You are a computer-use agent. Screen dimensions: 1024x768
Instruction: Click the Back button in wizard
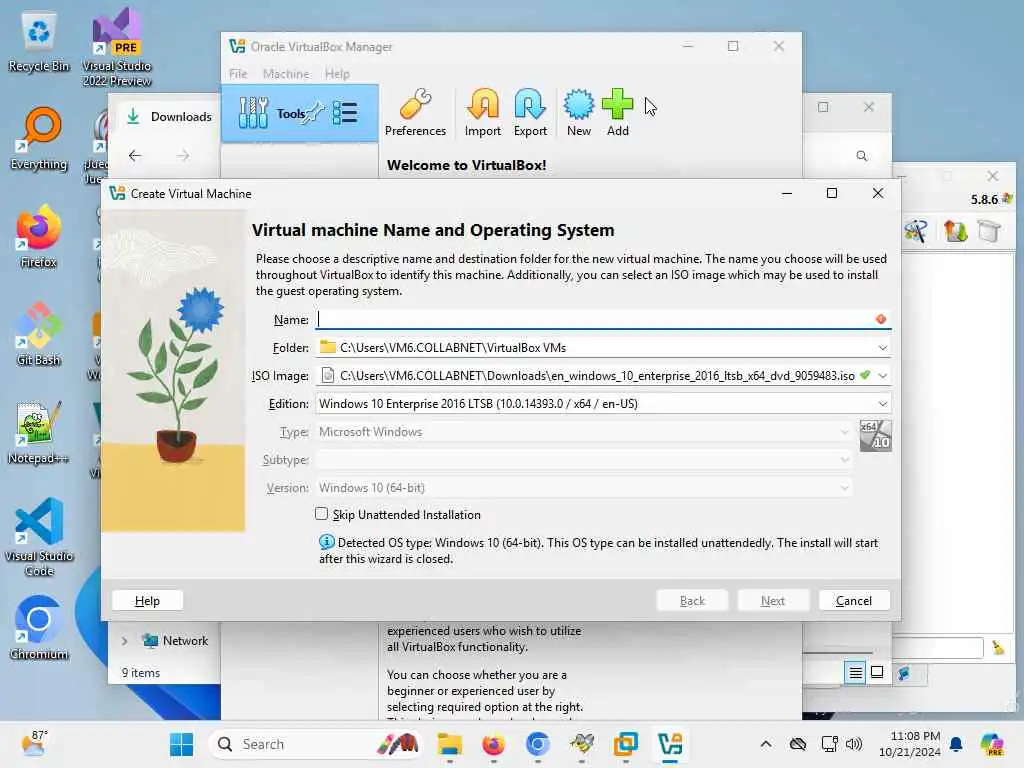(x=692, y=601)
